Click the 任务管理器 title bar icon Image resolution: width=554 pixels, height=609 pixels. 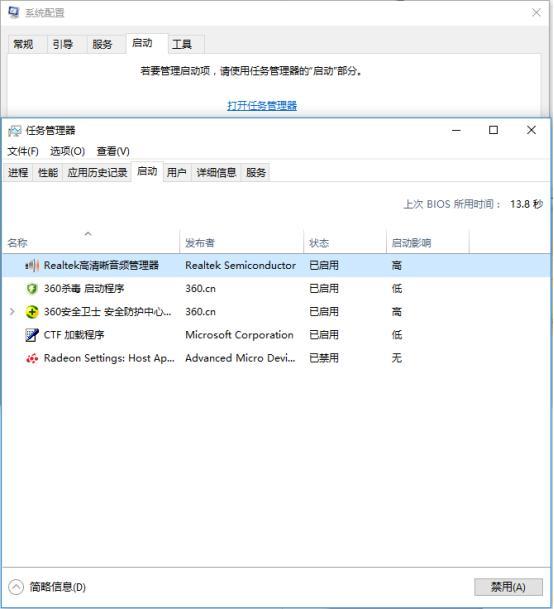(15, 131)
